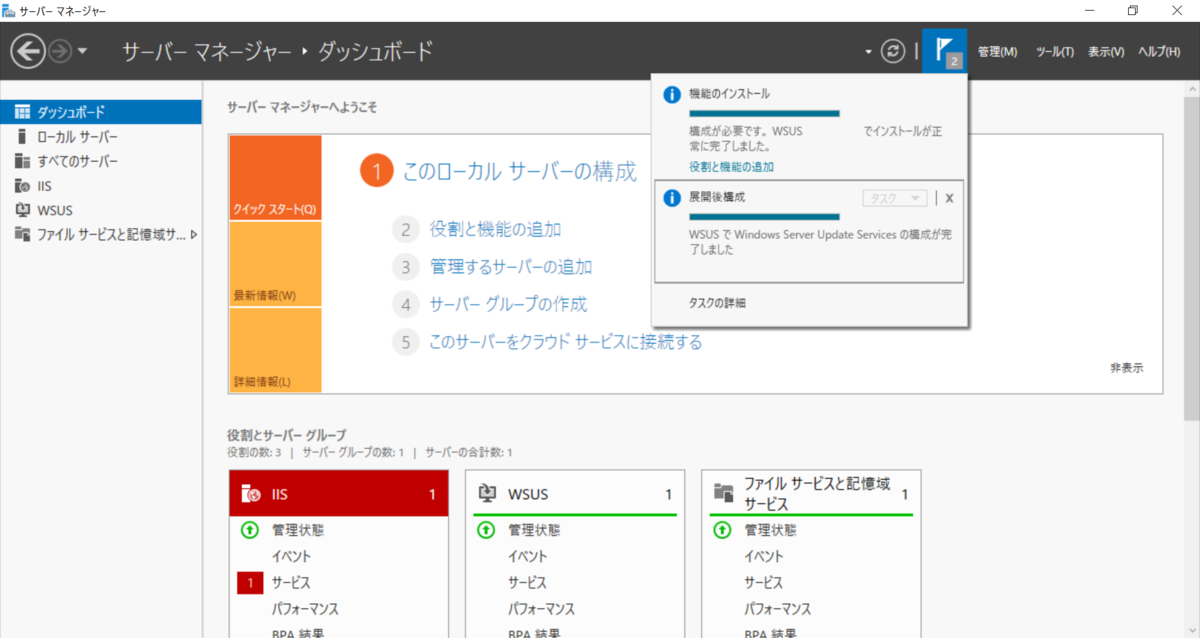This screenshot has height=638, width=1200.
Task: Click the 展開後構成 progress bar
Action: tap(764, 217)
